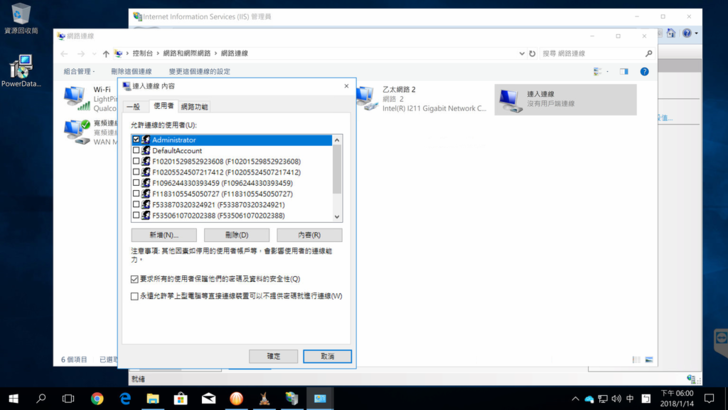Open the Mail app on taskbar
The height and width of the screenshot is (410, 728).
click(208, 398)
